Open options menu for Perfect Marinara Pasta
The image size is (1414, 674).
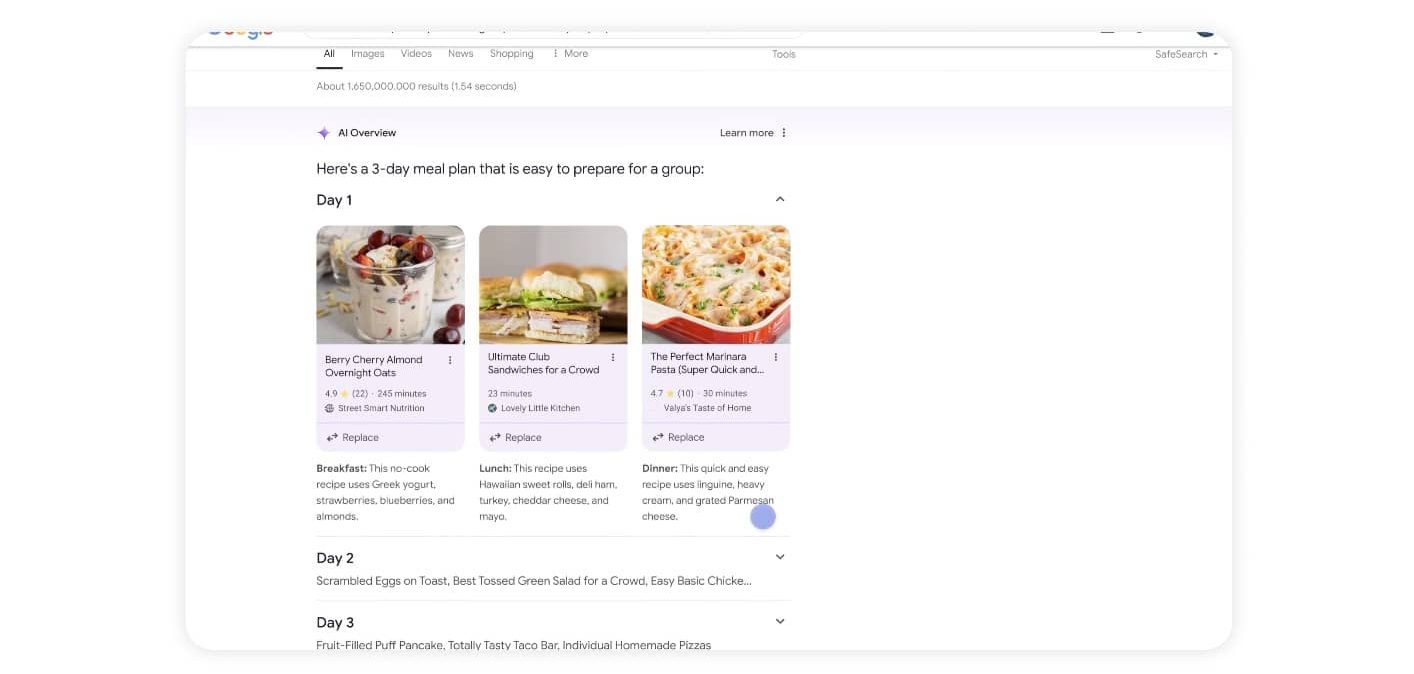pyautogui.click(x=776, y=357)
